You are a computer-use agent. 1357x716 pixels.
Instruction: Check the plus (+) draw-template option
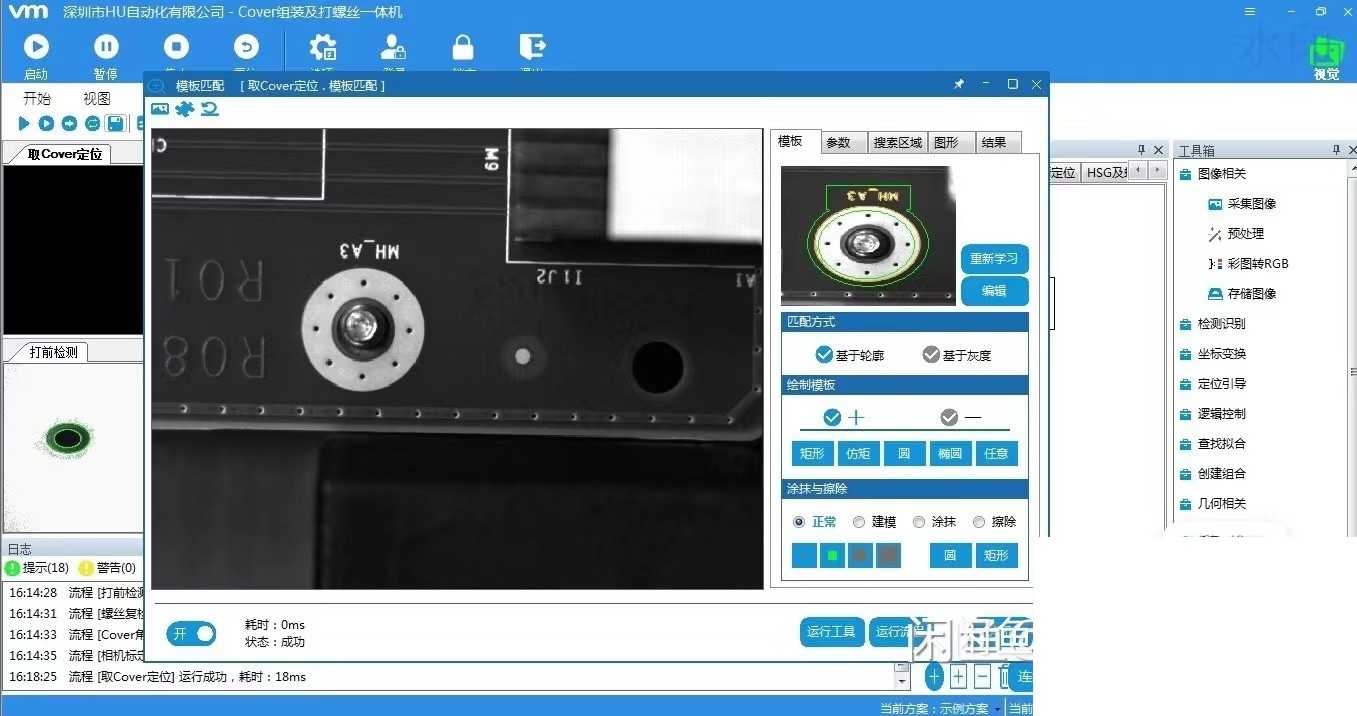click(x=832, y=417)
